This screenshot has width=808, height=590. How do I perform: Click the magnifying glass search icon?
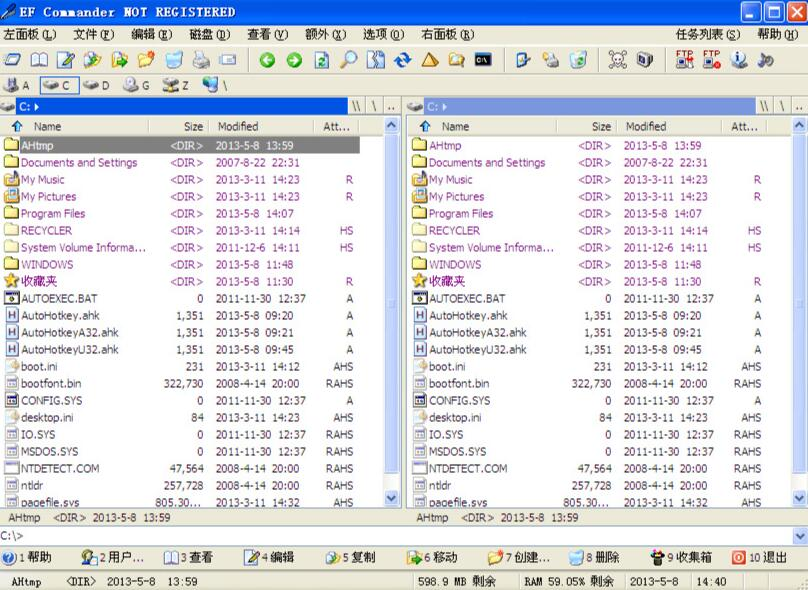click(x=348, y=61)
